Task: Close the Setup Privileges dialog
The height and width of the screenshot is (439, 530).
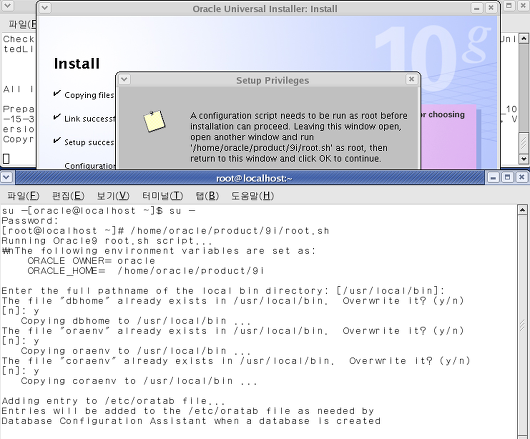Action: [x=411, y=79]
